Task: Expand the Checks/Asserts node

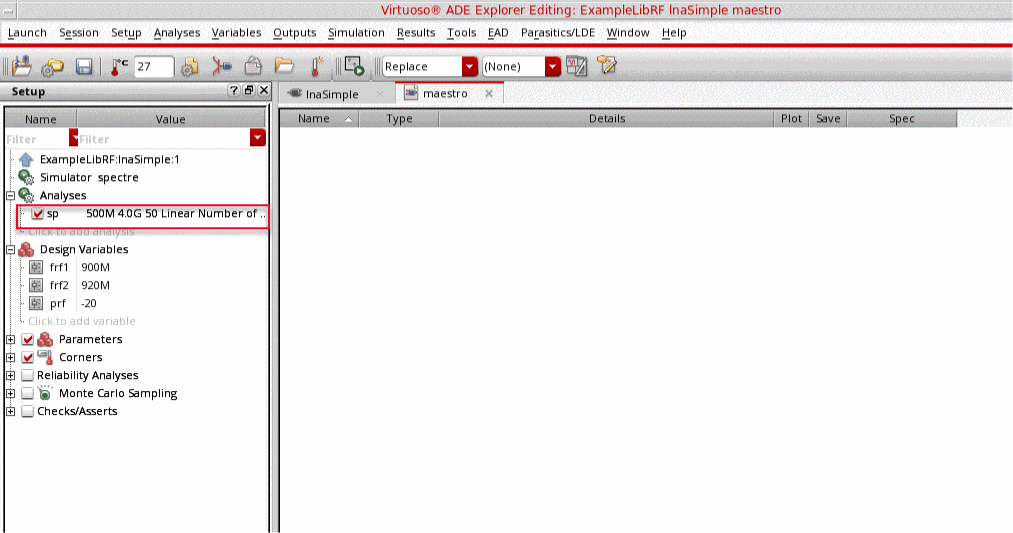Action: click(10, 412)
